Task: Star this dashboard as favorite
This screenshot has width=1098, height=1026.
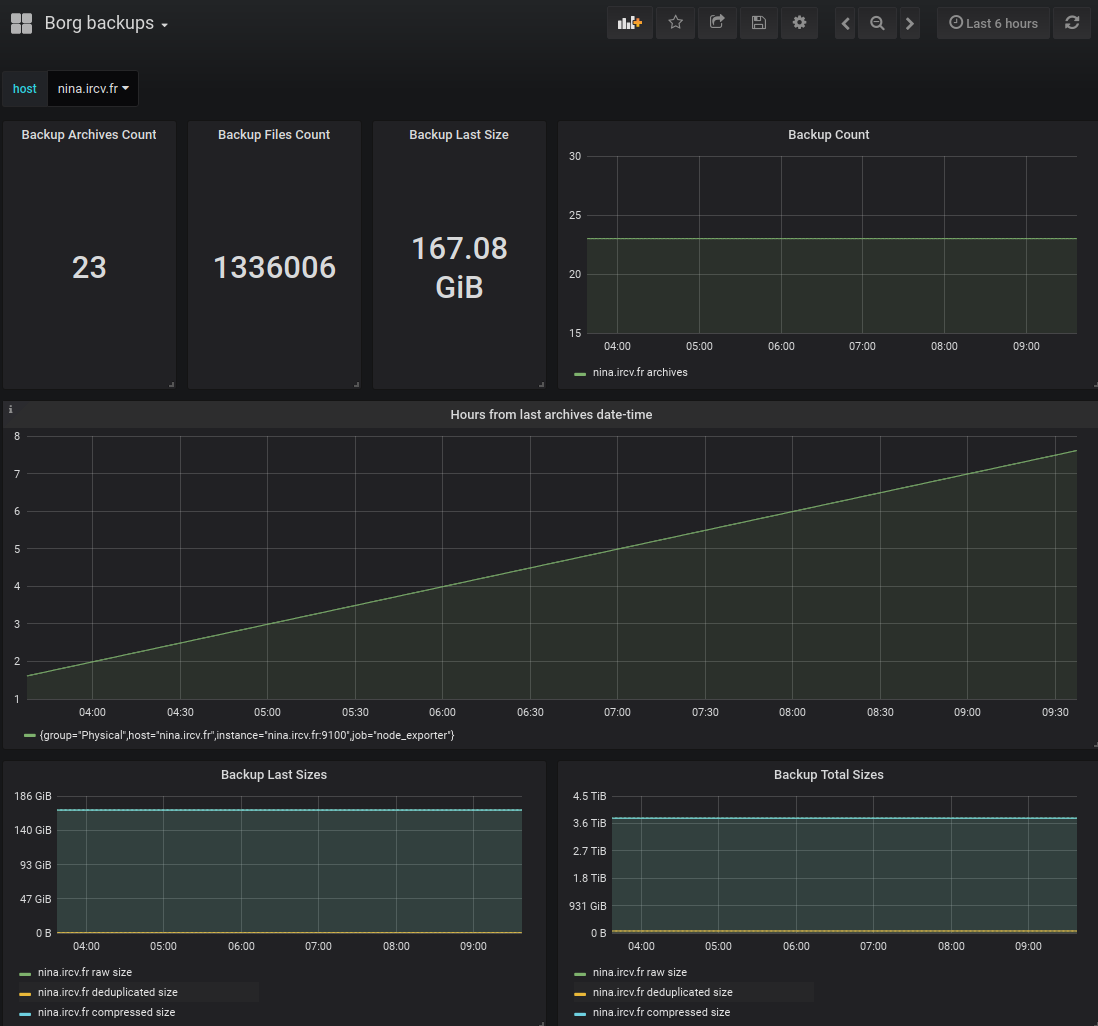Action: coord(676,23)
